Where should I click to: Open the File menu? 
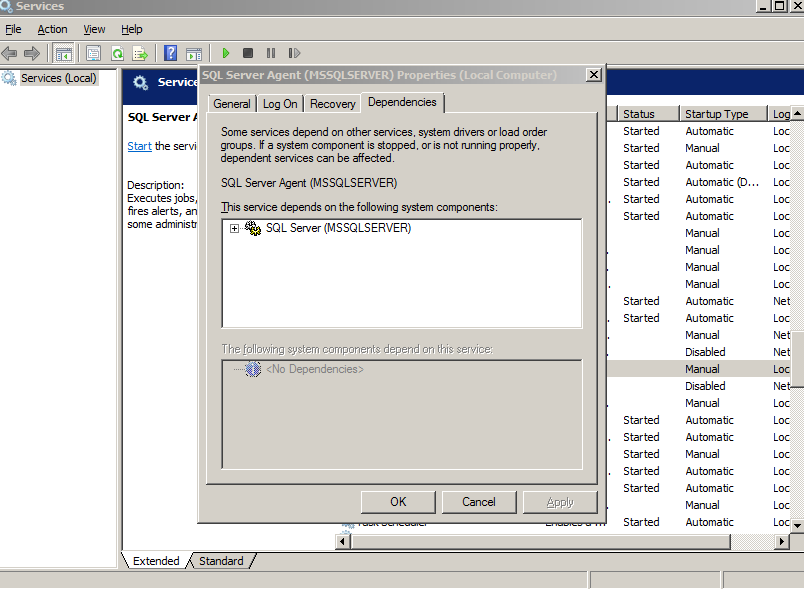13,29
